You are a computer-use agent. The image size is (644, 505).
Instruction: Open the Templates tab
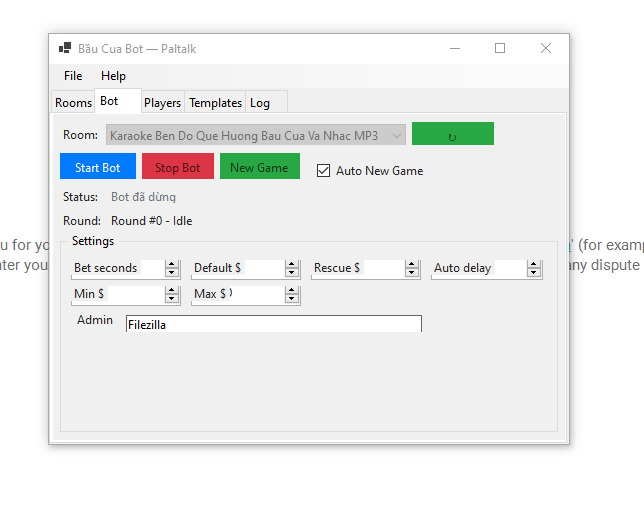215,102
